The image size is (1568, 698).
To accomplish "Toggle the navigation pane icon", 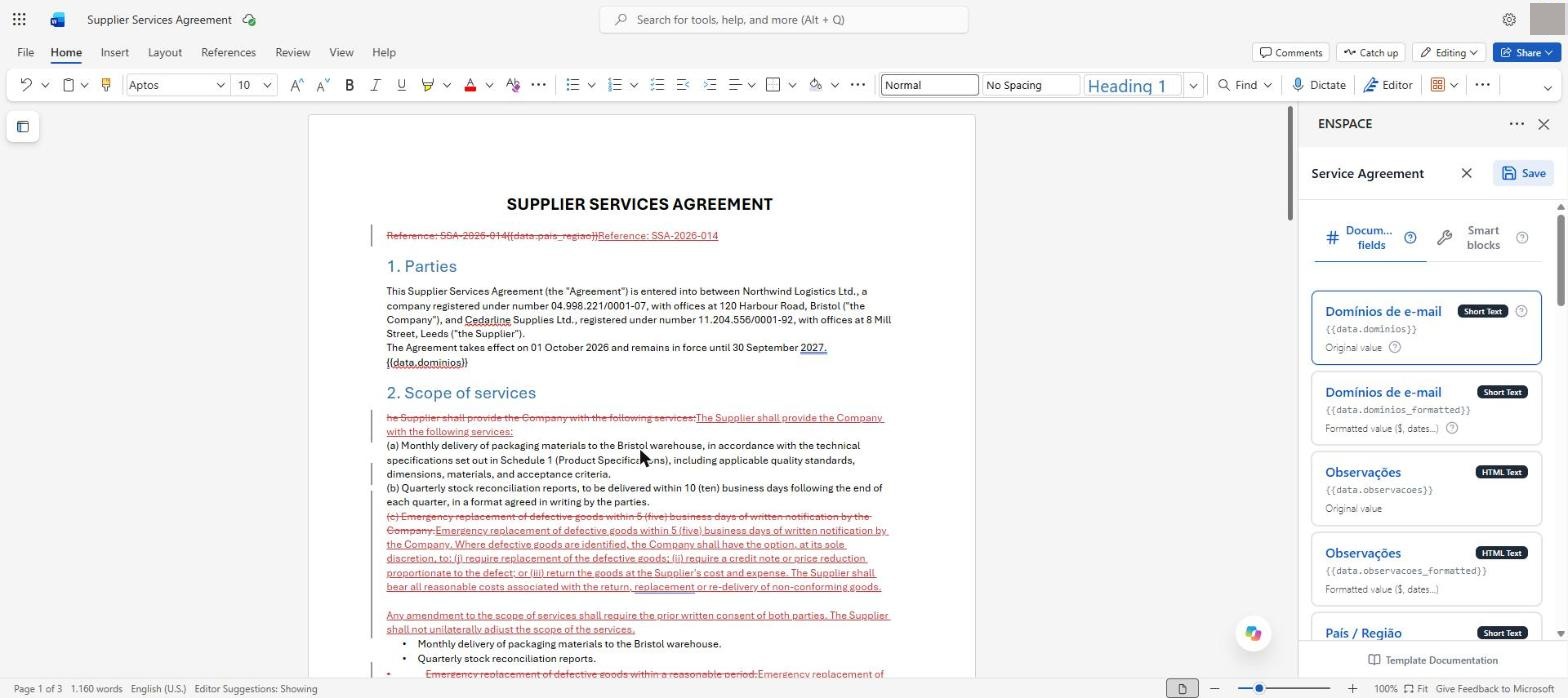I will [x=22, y=126].
